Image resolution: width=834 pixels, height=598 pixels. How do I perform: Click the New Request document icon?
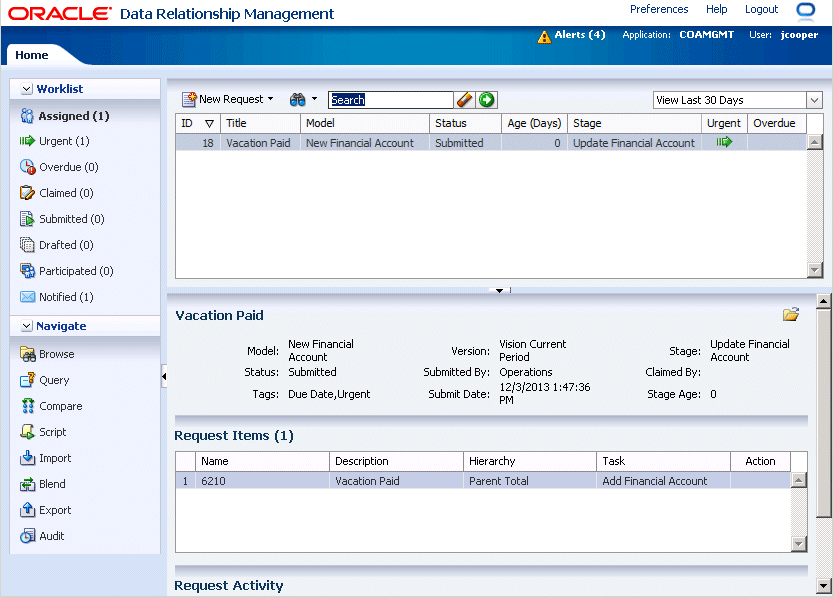click(x=189, y=99)
